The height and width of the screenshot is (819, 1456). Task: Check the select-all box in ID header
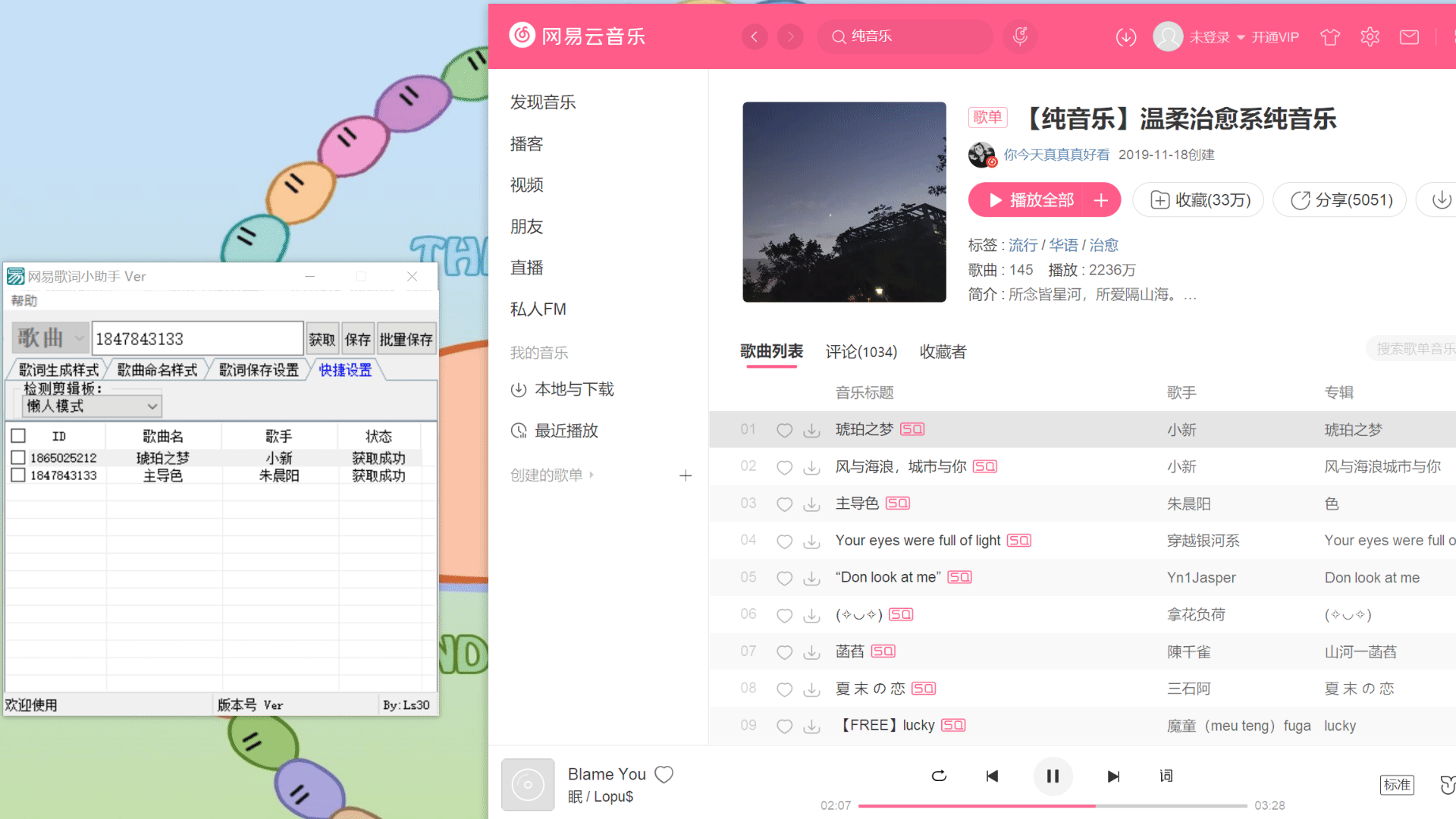18,436
